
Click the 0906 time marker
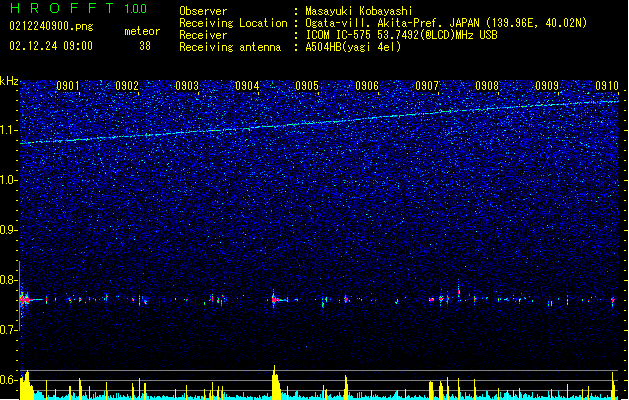tap(367, 86)
